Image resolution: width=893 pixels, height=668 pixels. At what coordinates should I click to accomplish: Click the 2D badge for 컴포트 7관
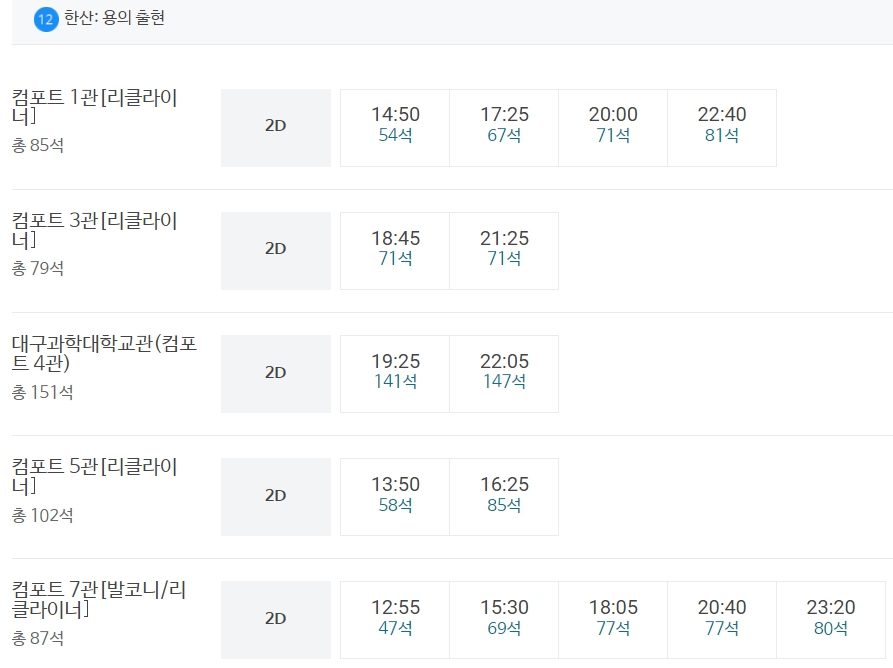[275, 619]
